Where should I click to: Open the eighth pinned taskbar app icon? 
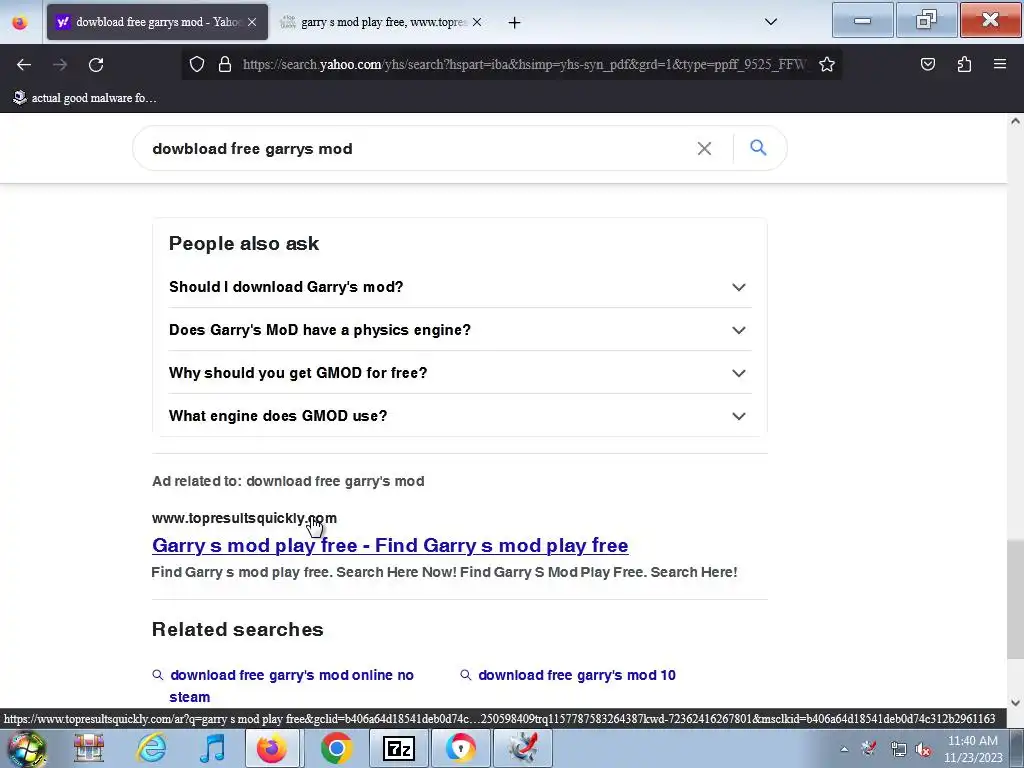[460, 748]
